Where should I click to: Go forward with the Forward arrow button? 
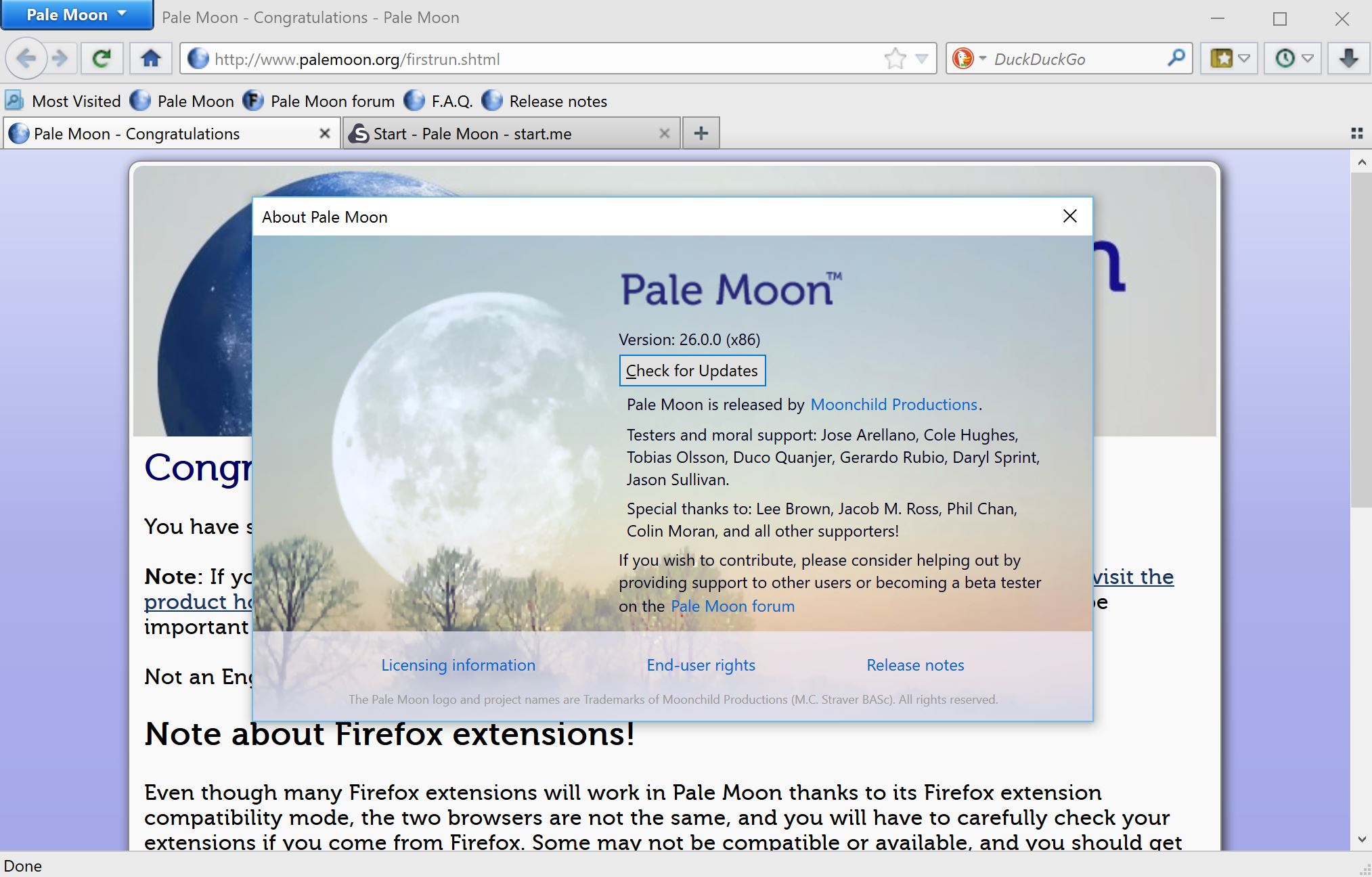point(60,59)
